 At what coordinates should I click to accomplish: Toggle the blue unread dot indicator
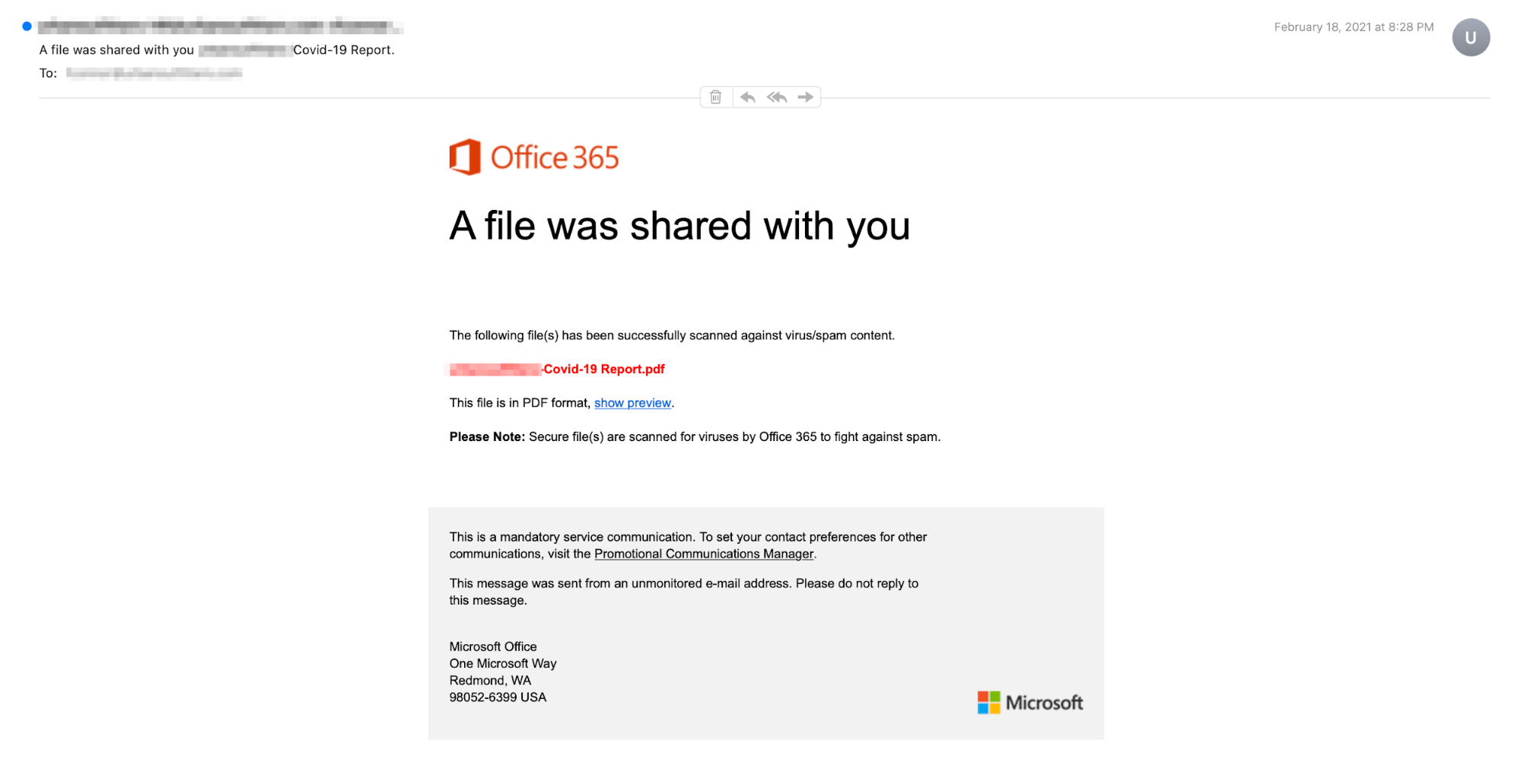[x=27, y=27]
